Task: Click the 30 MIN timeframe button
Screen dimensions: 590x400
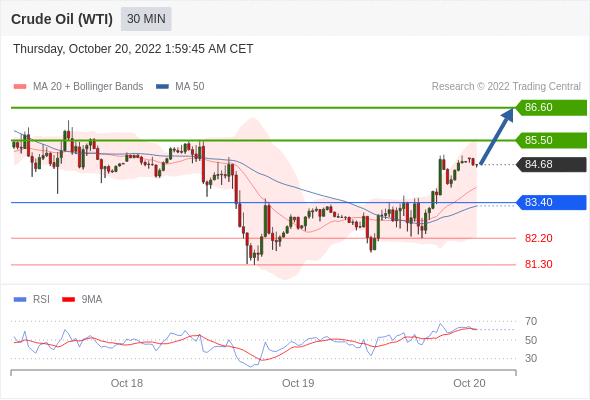Action: (146, 19)
